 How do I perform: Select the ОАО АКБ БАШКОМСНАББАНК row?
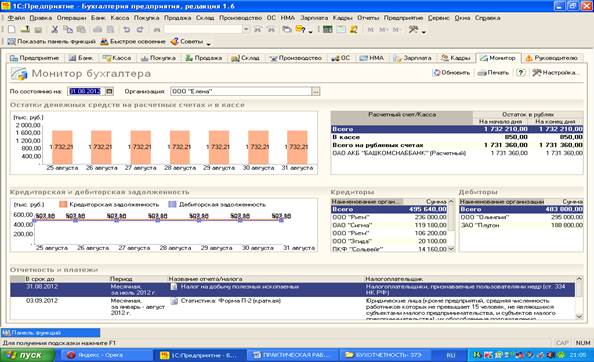tap(457, 153)
